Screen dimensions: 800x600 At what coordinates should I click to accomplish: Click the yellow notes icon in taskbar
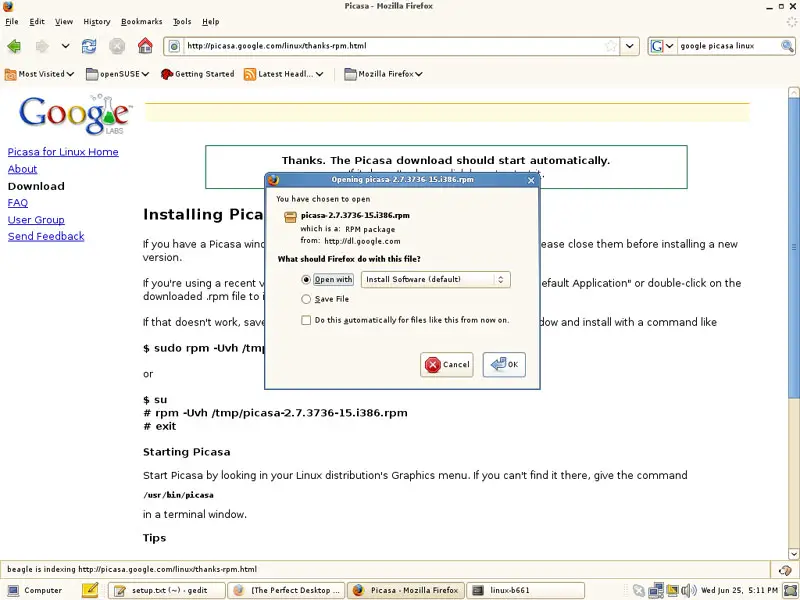click(x=90, y=590)
